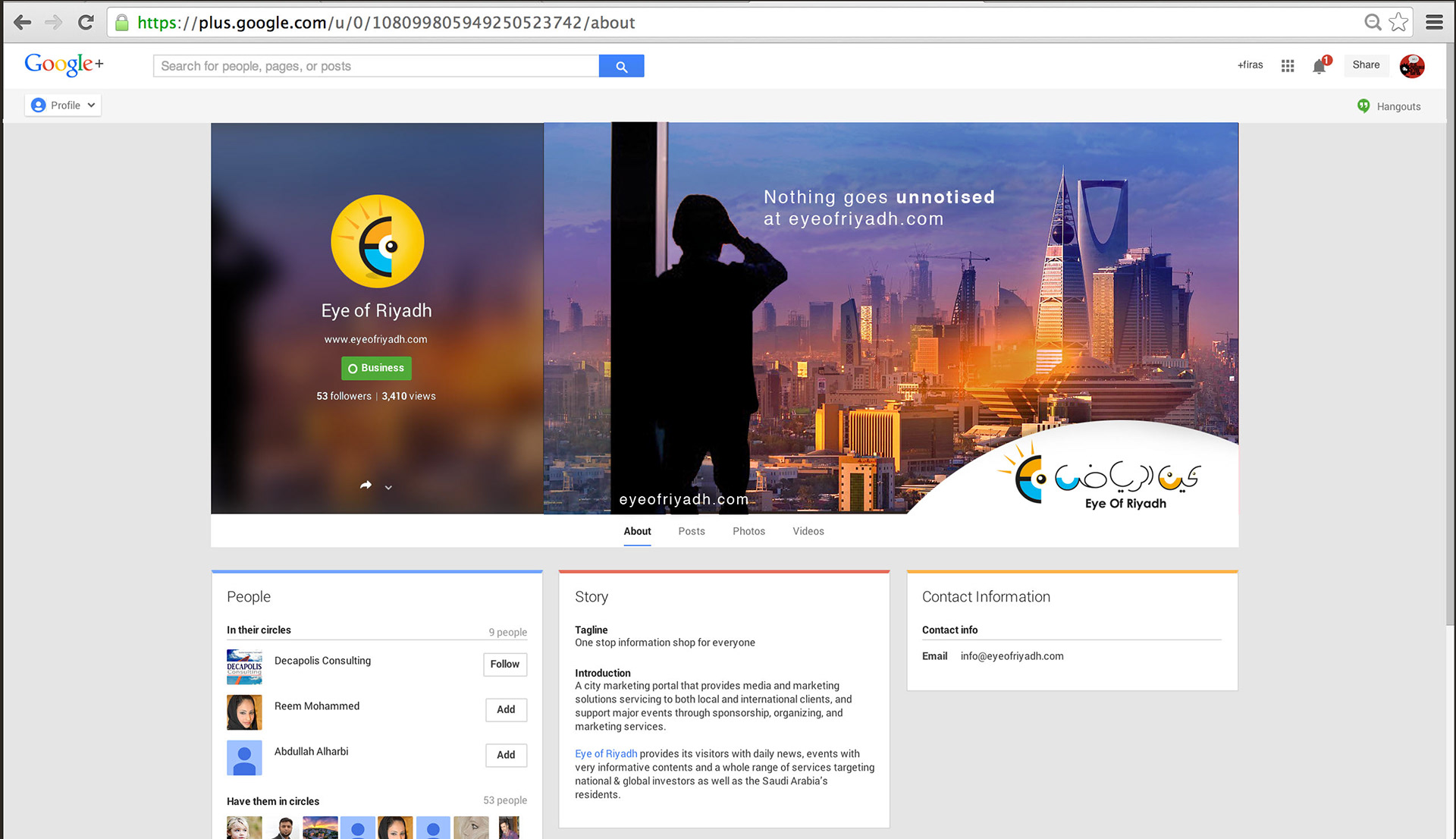Follow Decapolis Consulting
The height and width of the screenshot is (839, 1456).
pyautogui.click(x=505, y=665)
